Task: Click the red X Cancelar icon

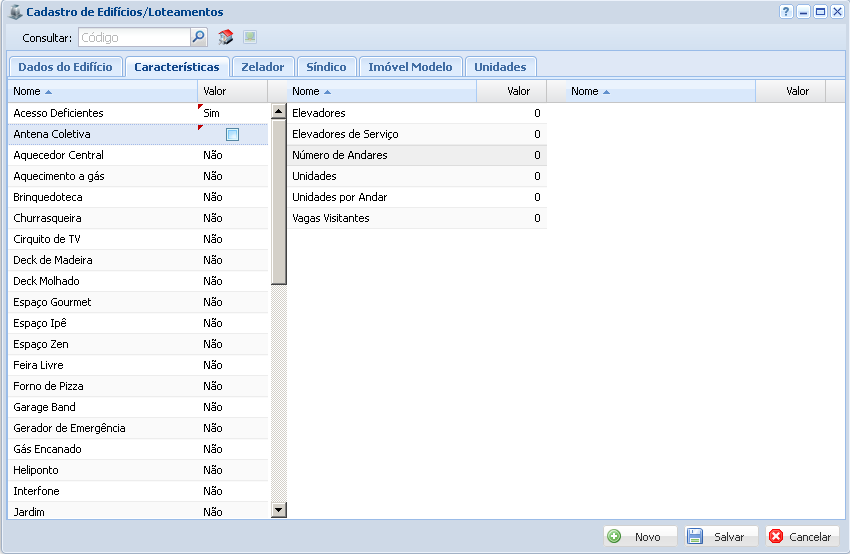Action: tap(776, 537)
